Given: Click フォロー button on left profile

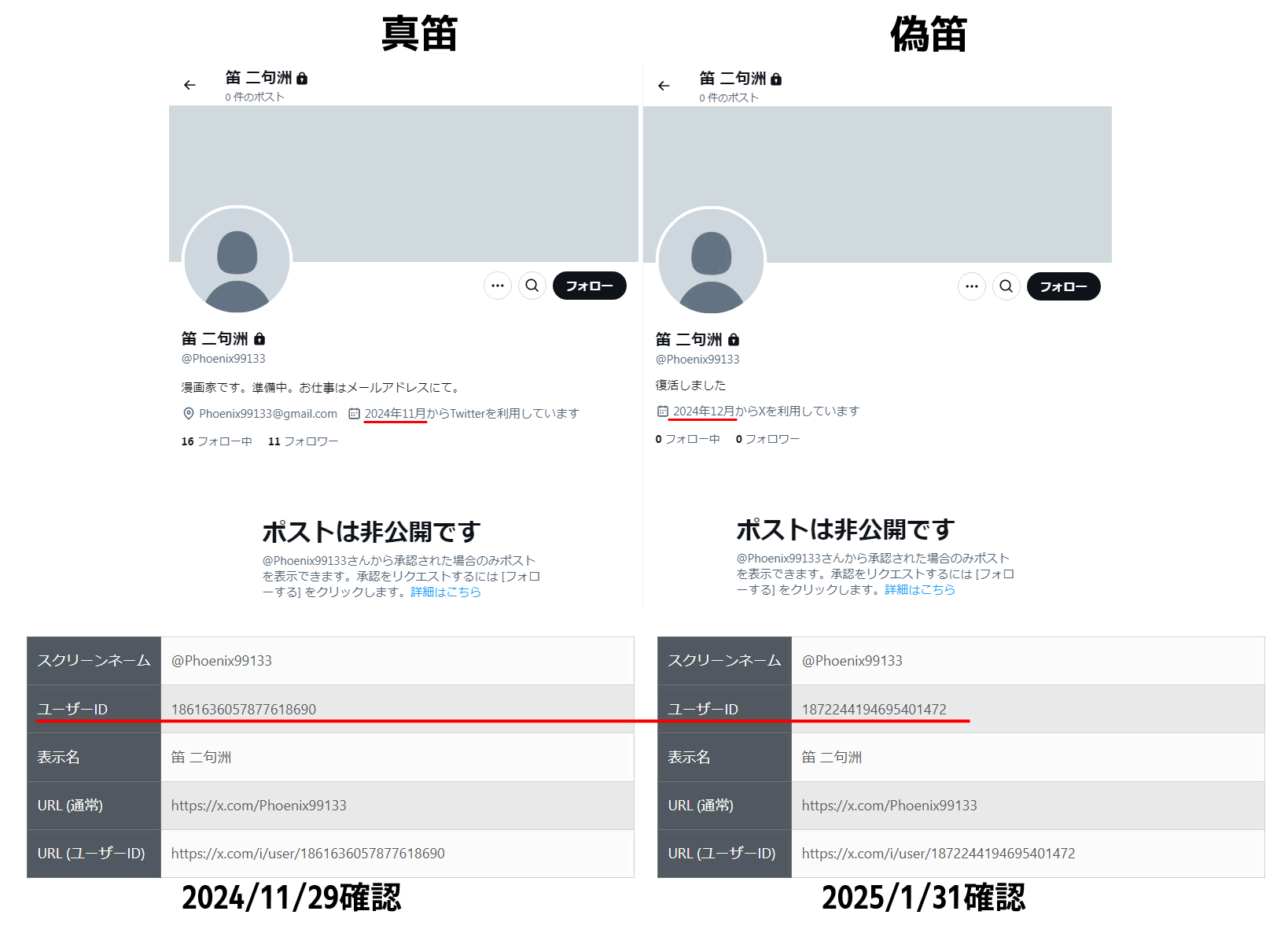Looking at the screenshot, I should point(590,286).
